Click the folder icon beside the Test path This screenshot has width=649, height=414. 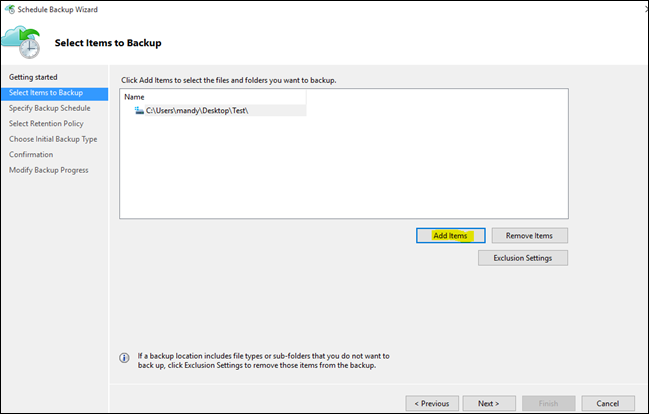click(x=139, y=110)
